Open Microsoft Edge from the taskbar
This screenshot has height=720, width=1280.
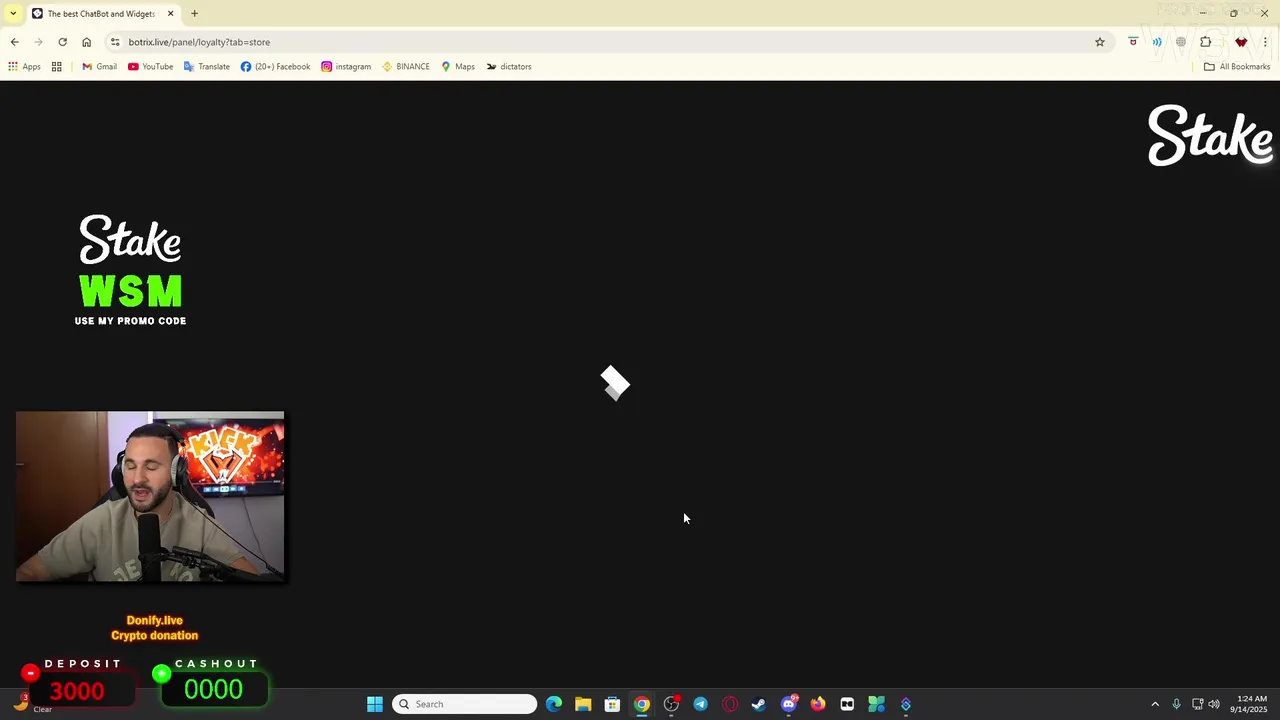pos(554,704)
